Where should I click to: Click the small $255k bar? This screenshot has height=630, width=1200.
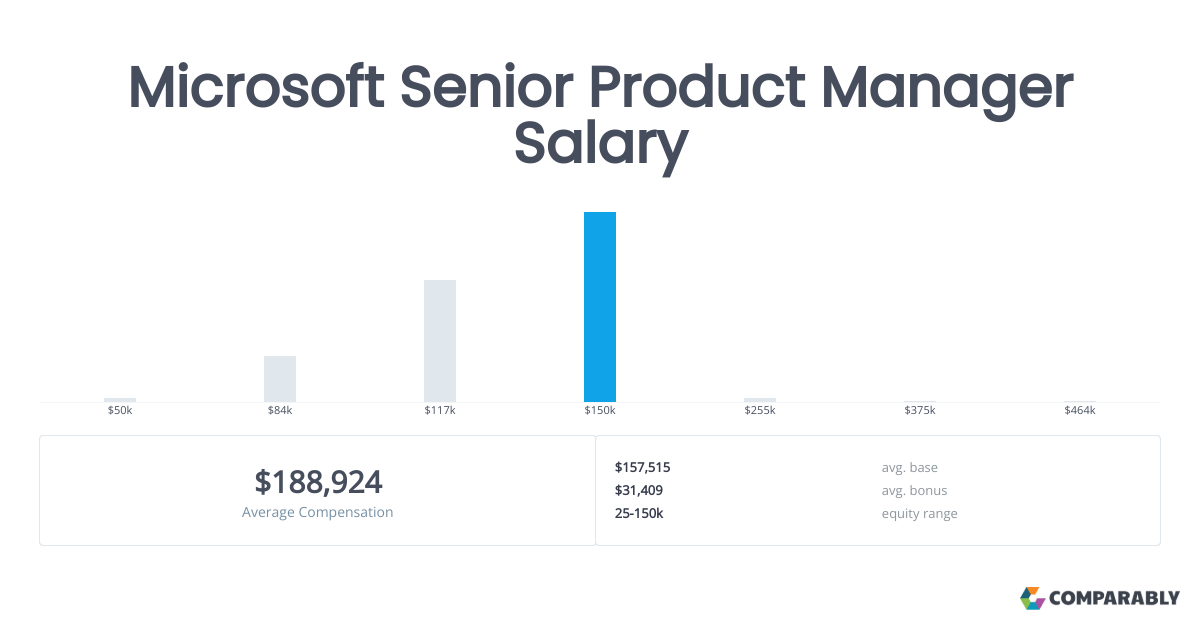760,400
